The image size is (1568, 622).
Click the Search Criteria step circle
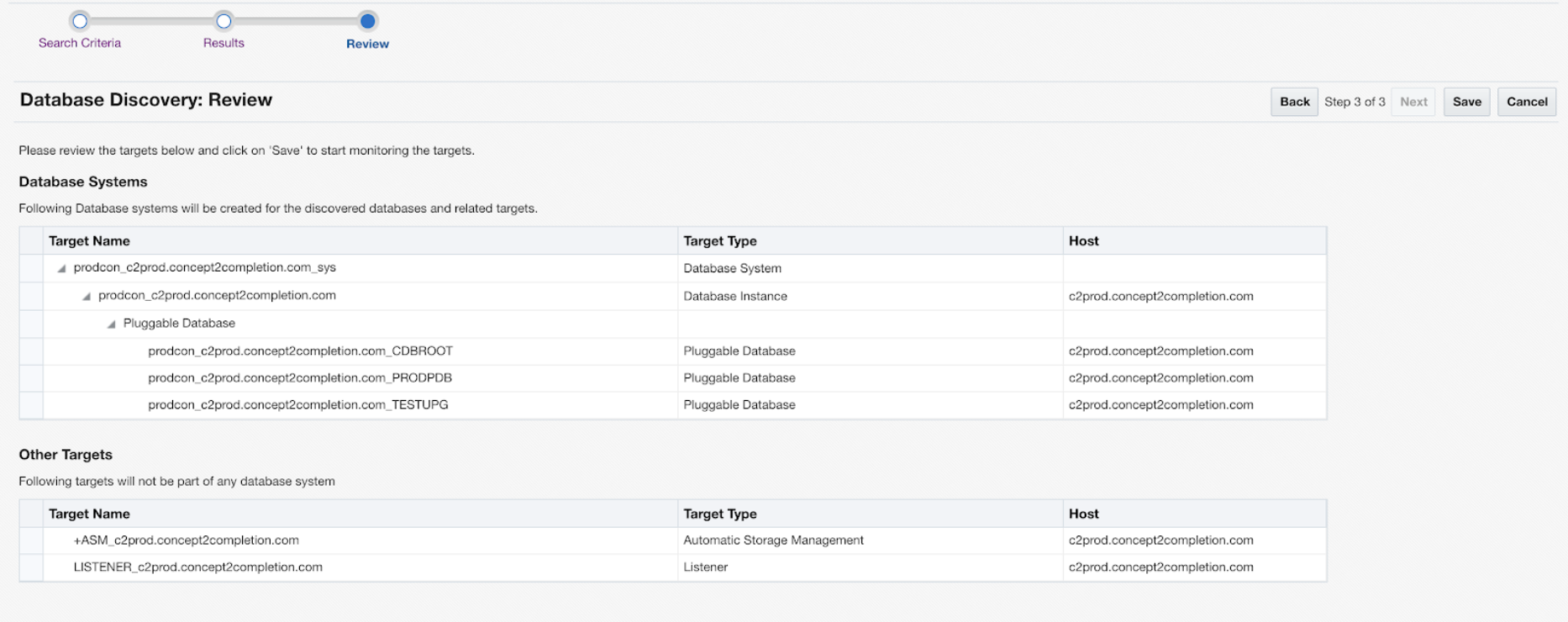(x=80, y=21)
